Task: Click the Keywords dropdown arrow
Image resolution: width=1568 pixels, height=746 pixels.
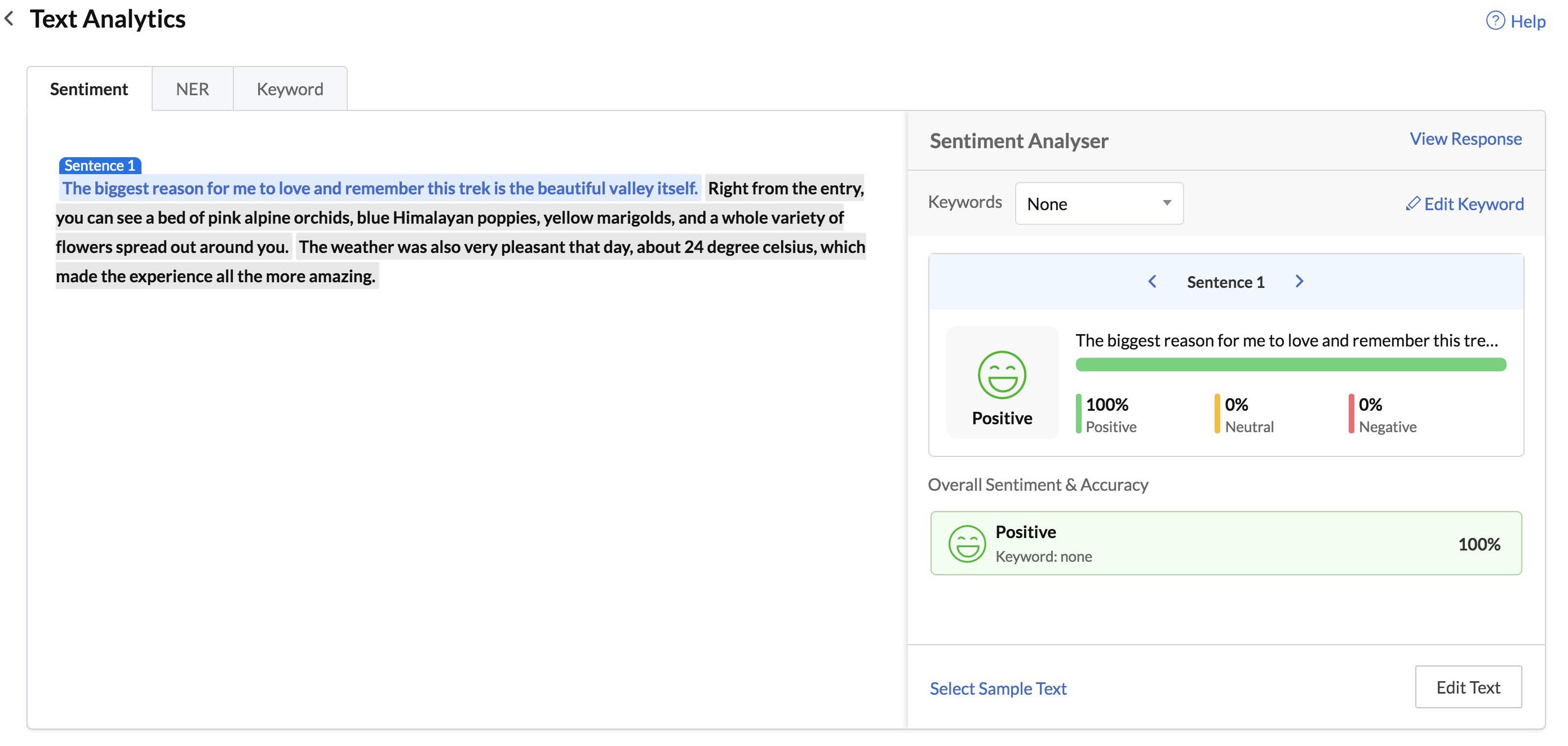Action: pos(1166,203)
